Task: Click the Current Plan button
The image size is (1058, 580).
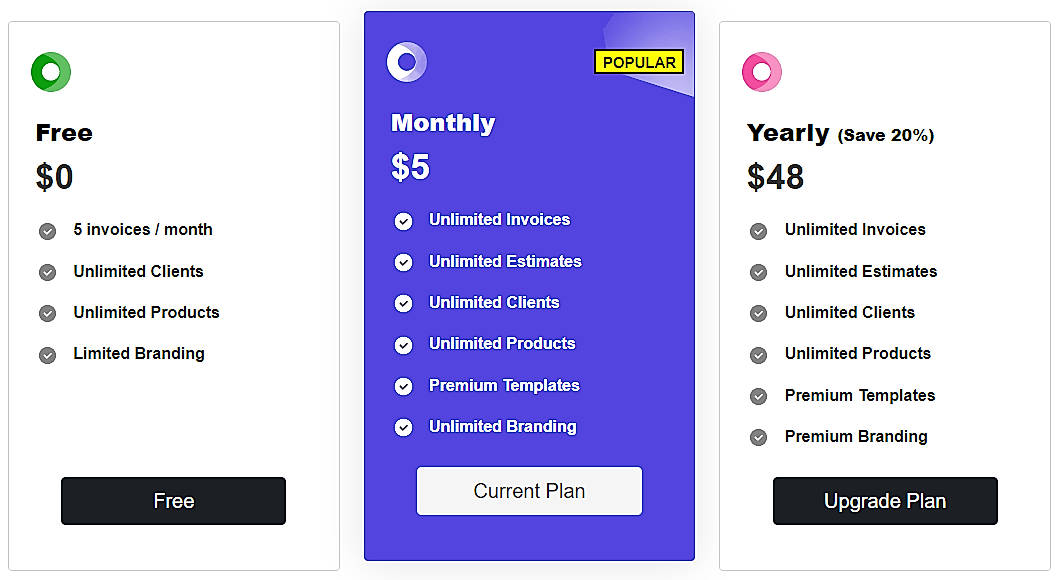Action: [529, 491]
